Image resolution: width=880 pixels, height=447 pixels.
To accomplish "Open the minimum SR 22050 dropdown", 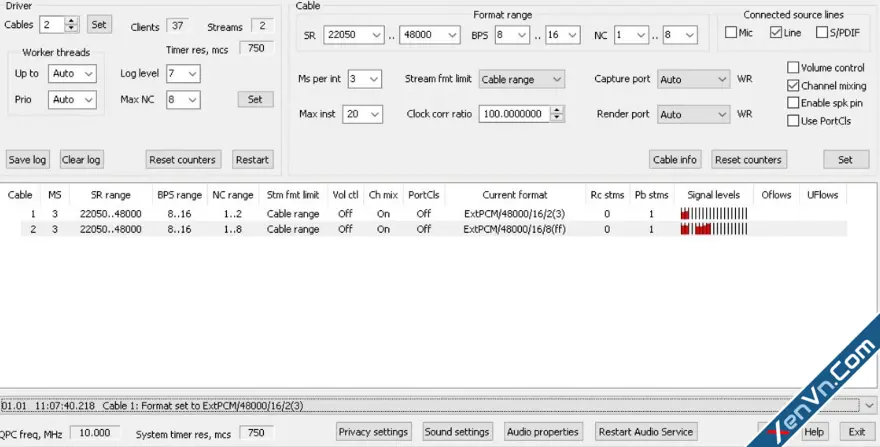I will coord(354,35).
